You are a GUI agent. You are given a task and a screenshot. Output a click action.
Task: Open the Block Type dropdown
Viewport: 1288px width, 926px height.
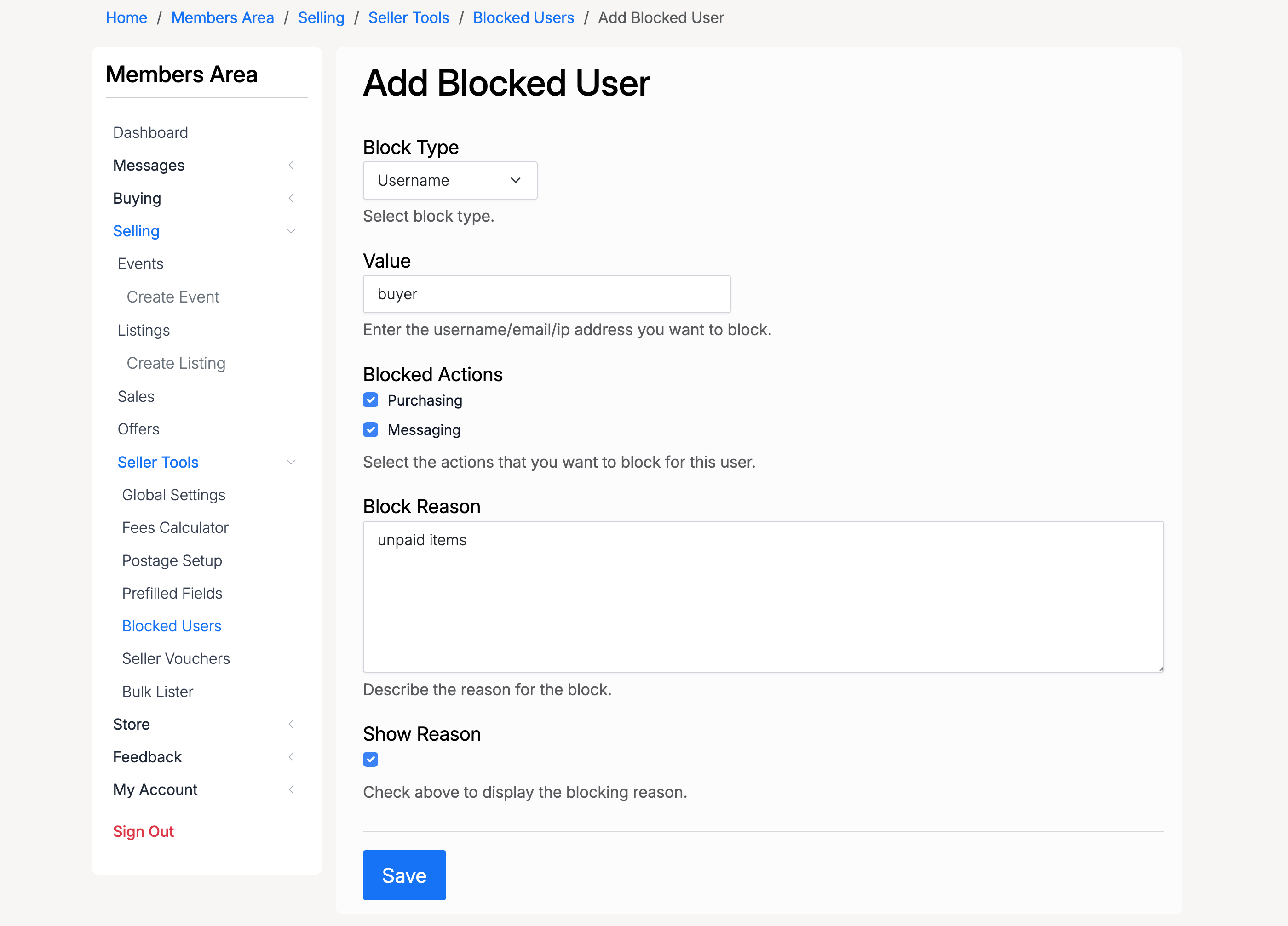[x=450, y=181]
